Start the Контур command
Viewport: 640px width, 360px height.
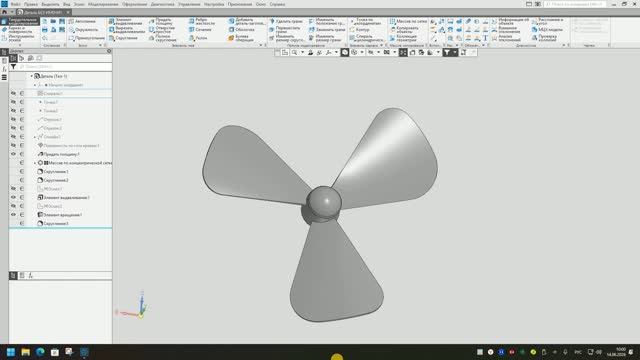click(359, 30)
